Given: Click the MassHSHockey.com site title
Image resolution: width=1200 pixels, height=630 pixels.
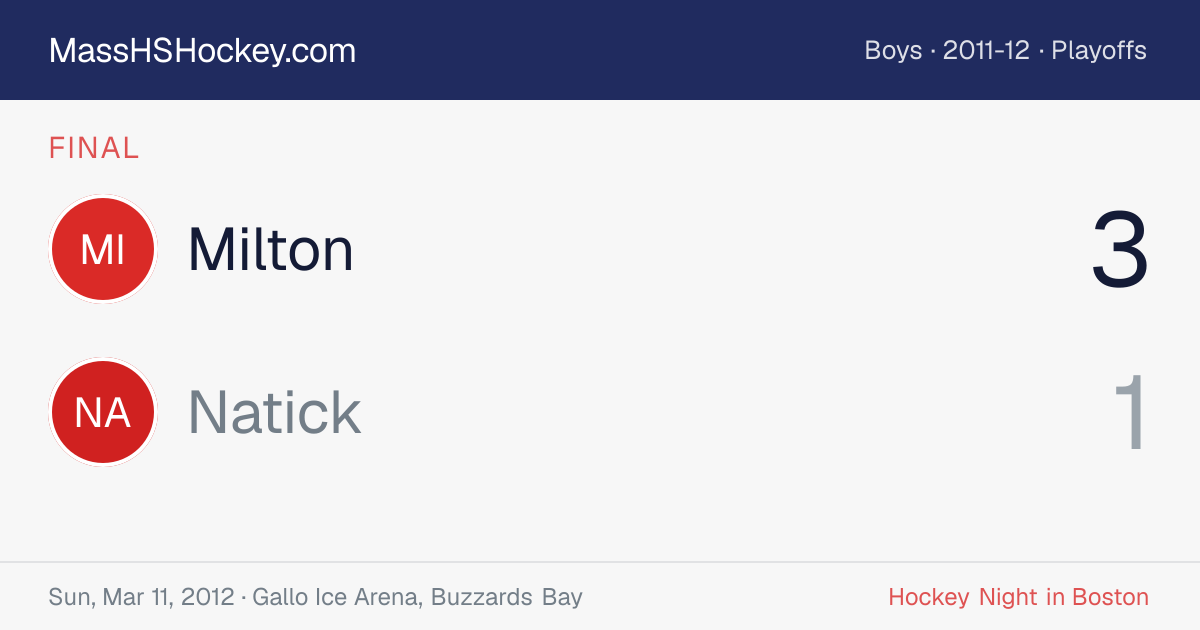Looking at the screenshot, I should click(x=202, y=51).
